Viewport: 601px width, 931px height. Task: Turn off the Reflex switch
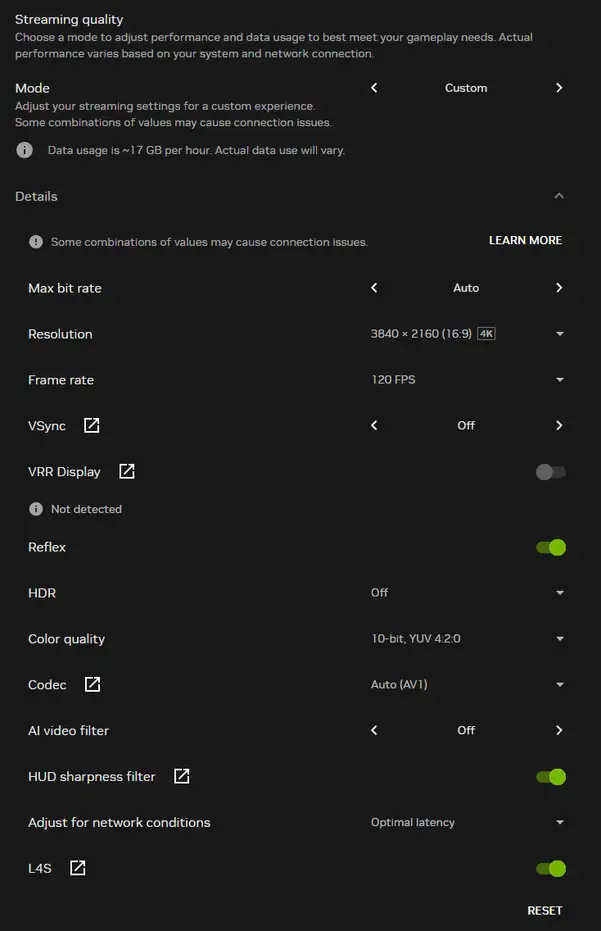tap(551, 547)
